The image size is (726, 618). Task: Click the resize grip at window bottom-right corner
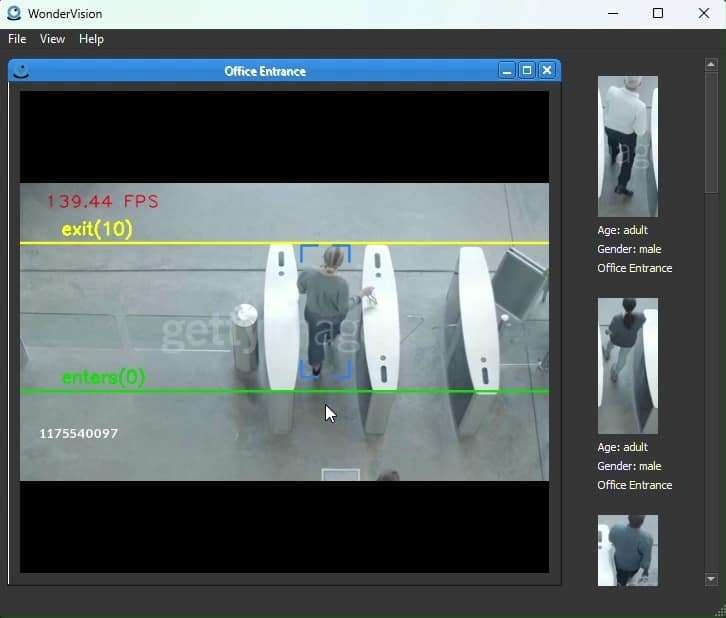point(720,611)
